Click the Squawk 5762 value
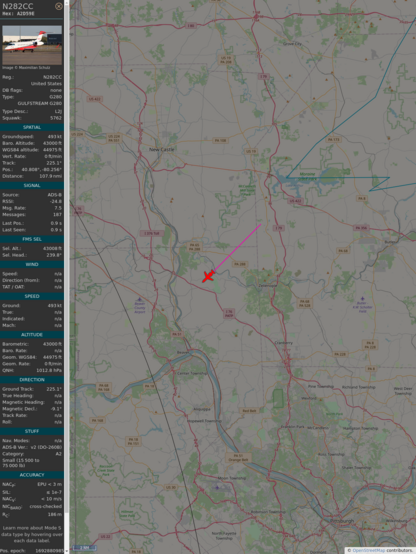Image resolution: width=416 pixels, height=554 pixels. pos(56,118)
